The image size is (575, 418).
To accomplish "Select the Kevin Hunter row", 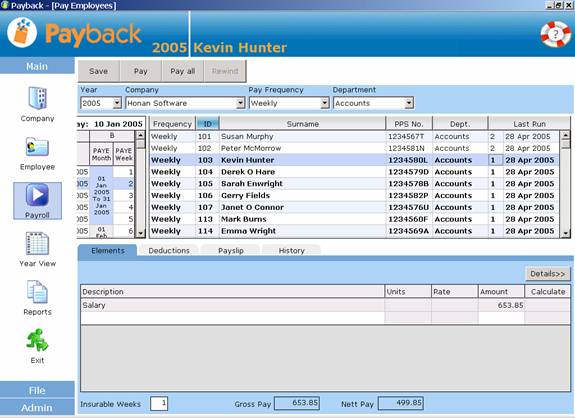I will pos(354,160).
